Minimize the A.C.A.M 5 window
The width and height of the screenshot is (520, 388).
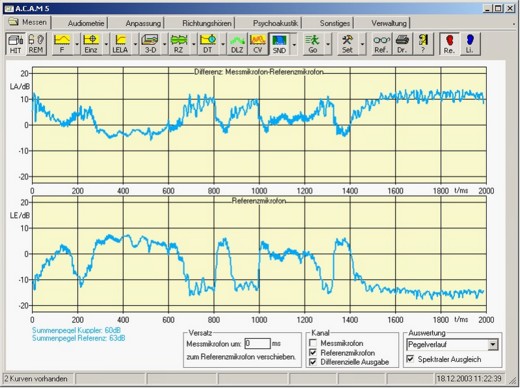pos(488,8)
